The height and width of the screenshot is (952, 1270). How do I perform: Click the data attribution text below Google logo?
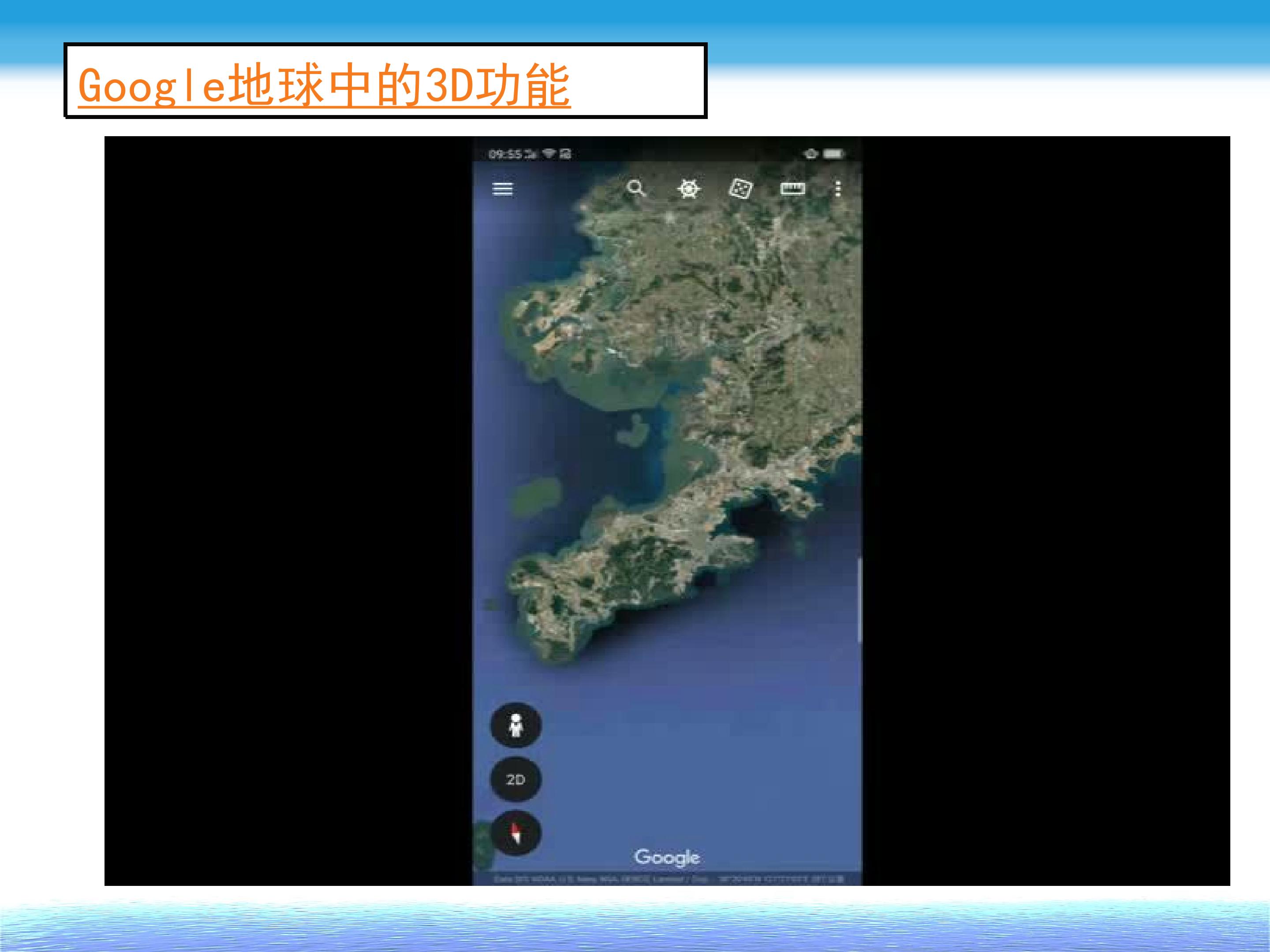tap(669, 879)
